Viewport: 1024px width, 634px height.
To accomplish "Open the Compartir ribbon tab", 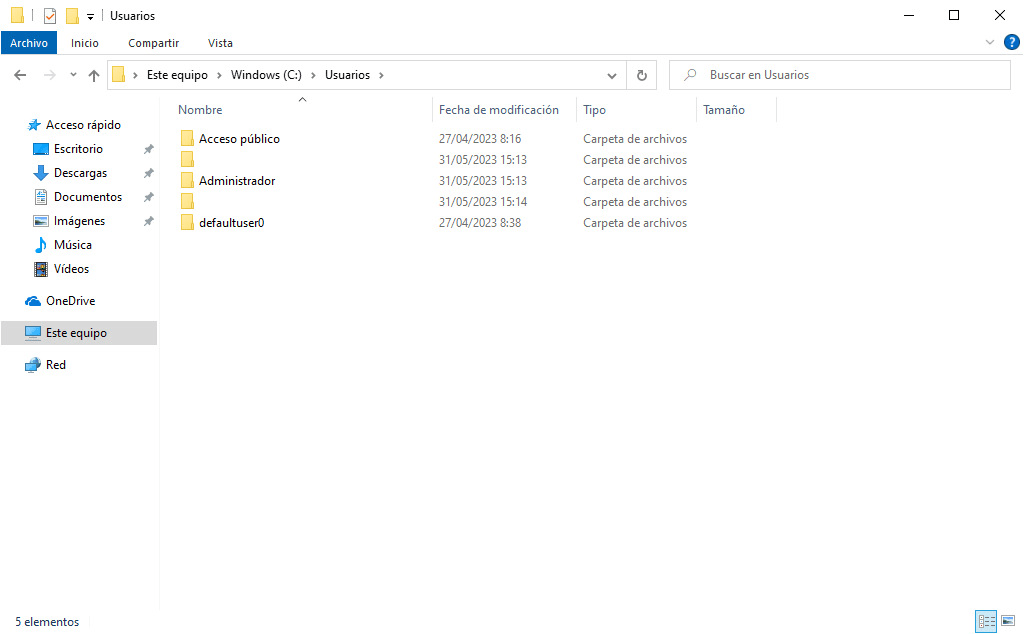I will [x=153, y=43].
